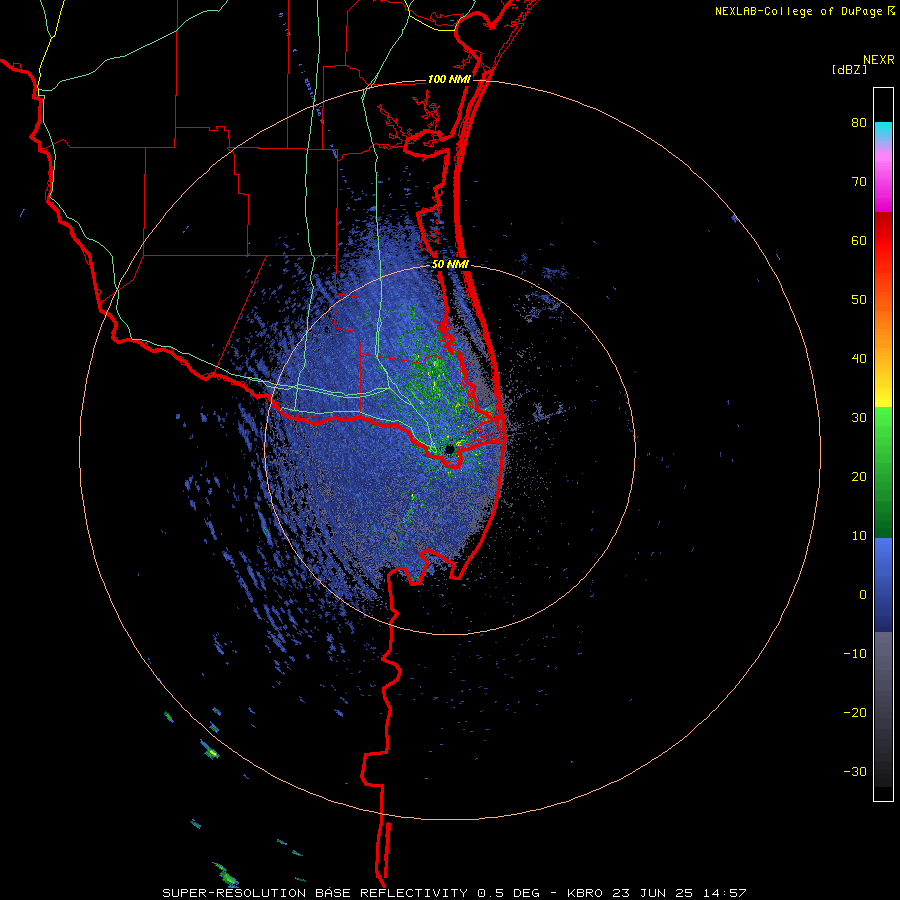Screen dimensions: 900x900
Task: Click the NEXLAB-College of DuPage watermark text
Action: pyautogui.click(x=799, y=11)
